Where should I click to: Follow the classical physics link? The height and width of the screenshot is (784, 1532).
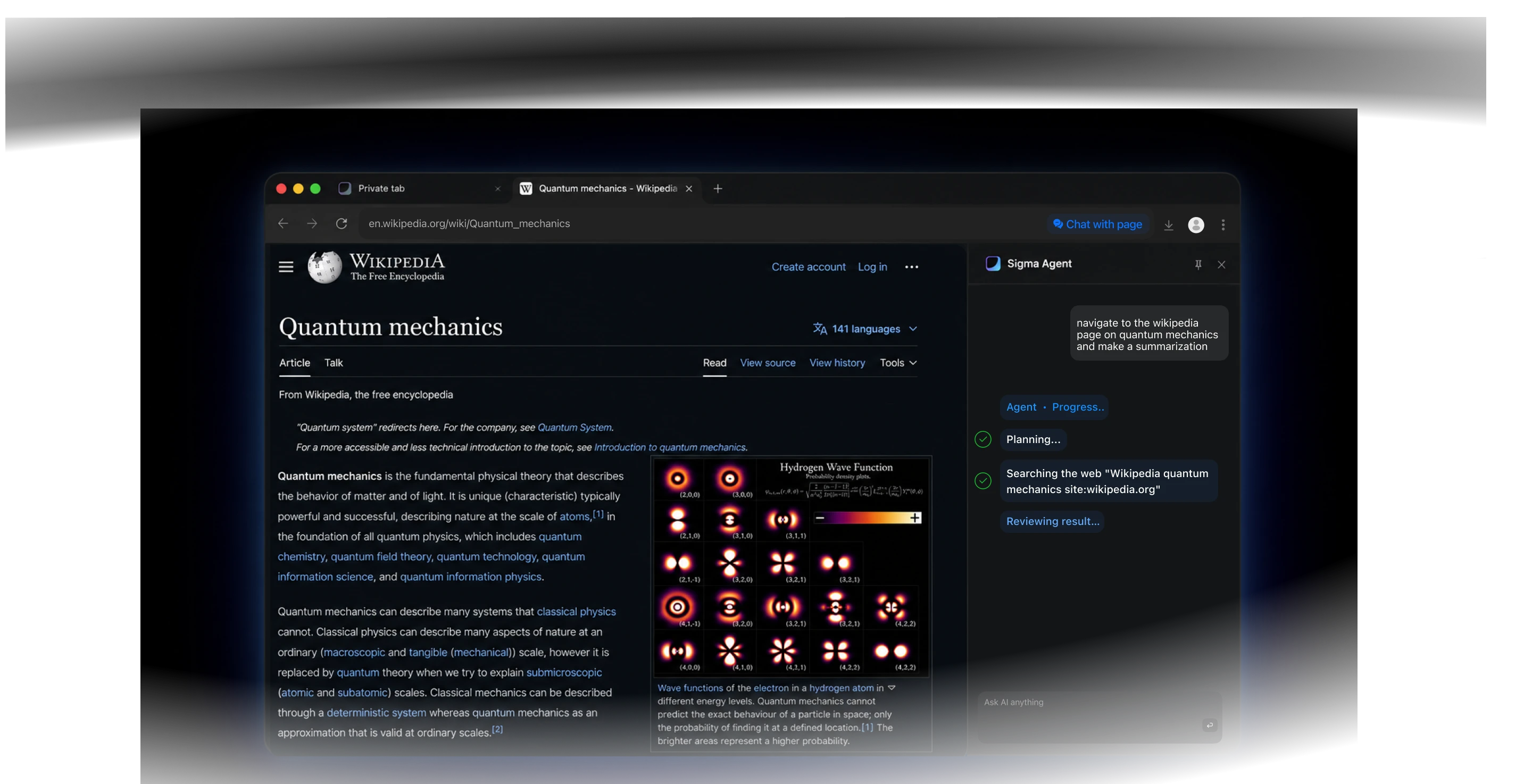[576, 612]
